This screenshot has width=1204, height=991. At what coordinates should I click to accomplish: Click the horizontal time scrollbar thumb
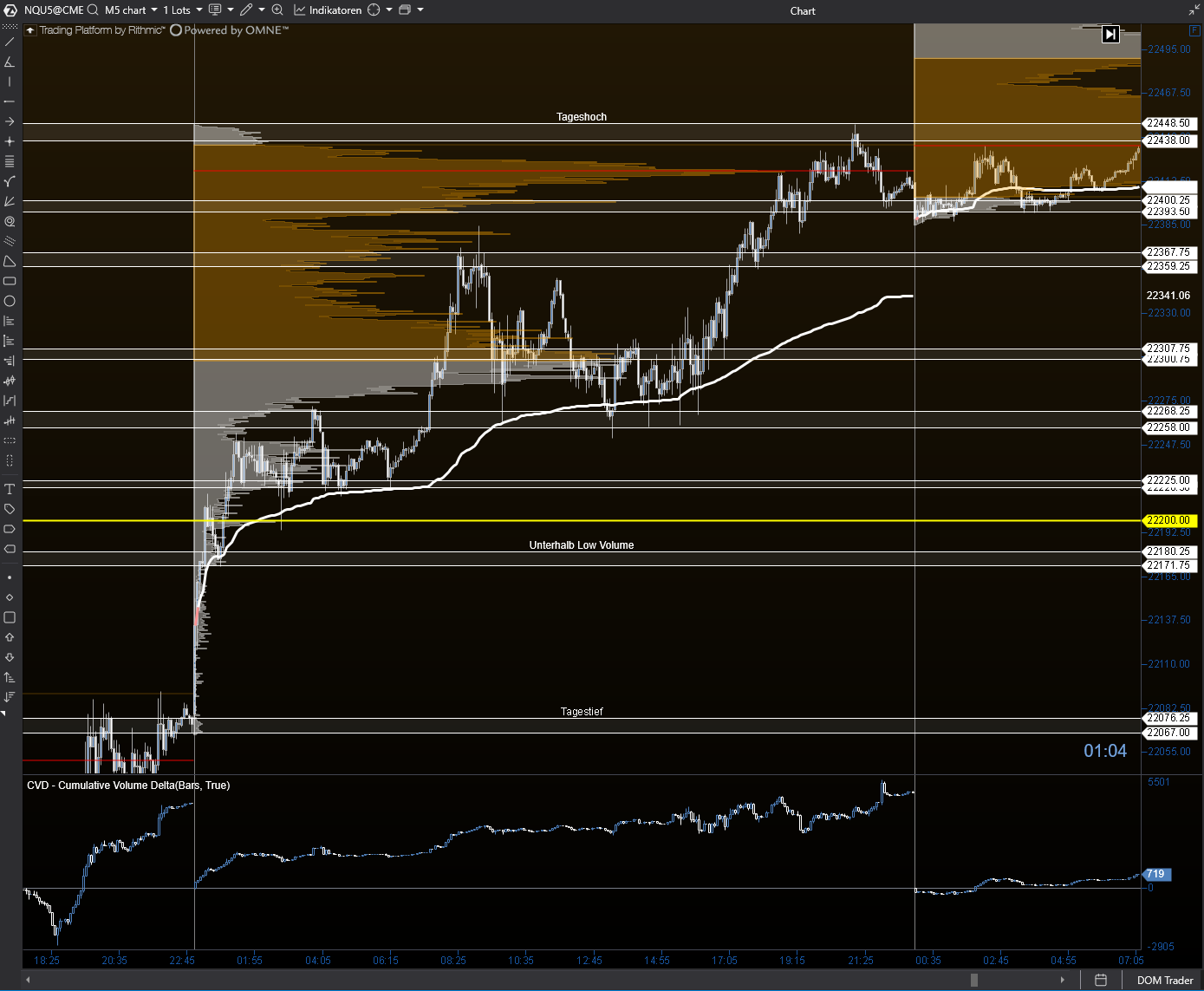tap(974, 980)
